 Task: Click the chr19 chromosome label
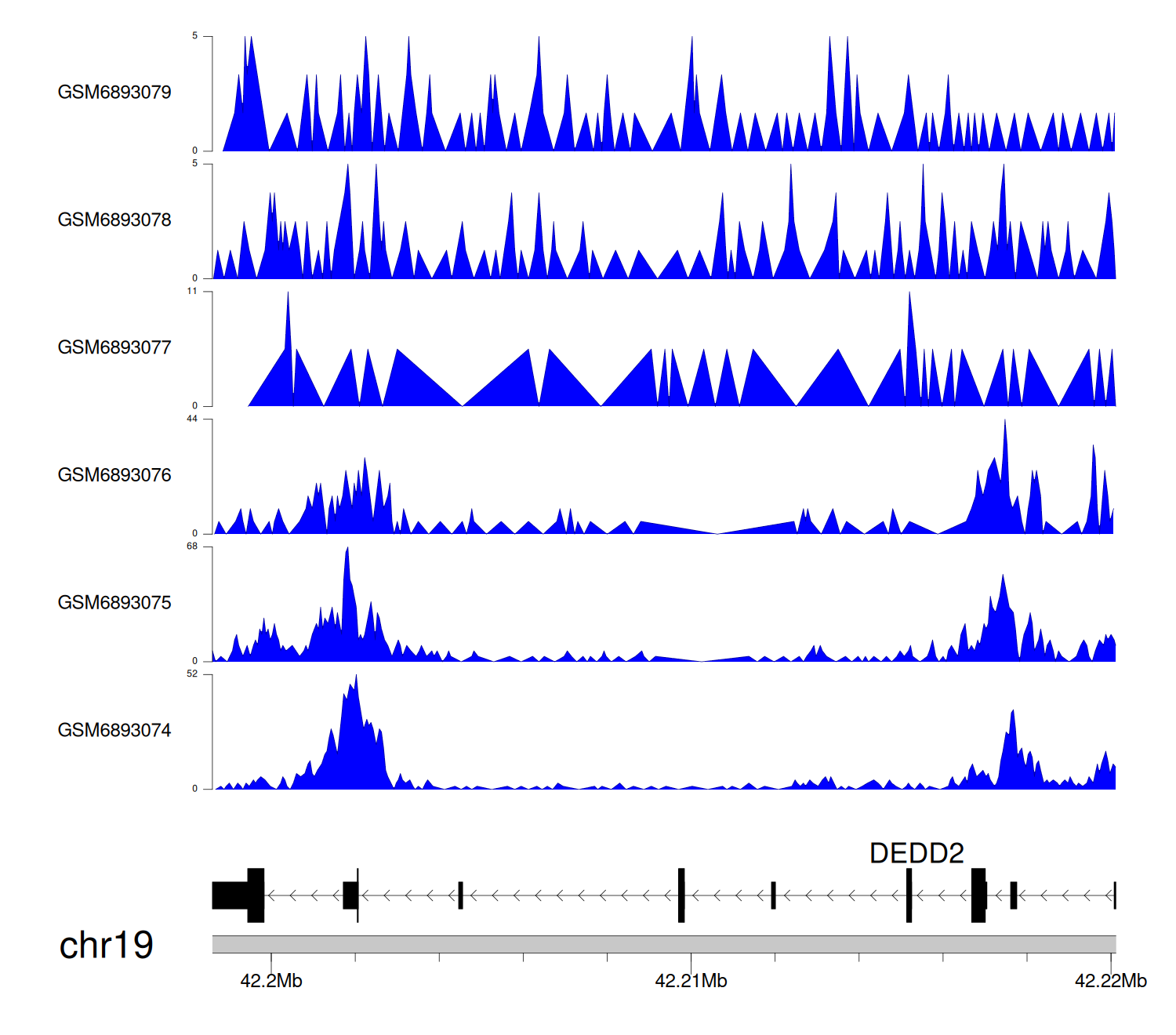pyautogui.click(x=106, y=945)
